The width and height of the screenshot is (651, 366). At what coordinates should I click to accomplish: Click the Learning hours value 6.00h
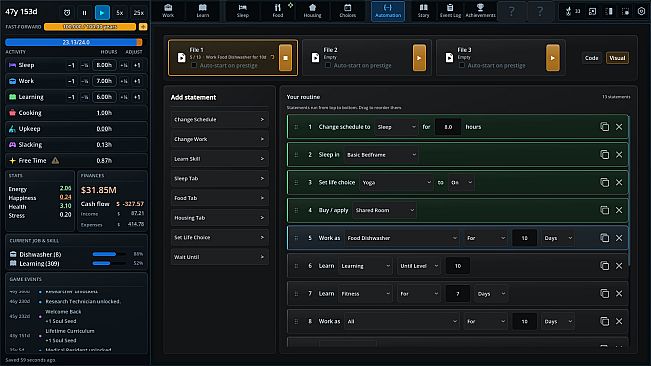pyautogui.click(x=104, y=97)
